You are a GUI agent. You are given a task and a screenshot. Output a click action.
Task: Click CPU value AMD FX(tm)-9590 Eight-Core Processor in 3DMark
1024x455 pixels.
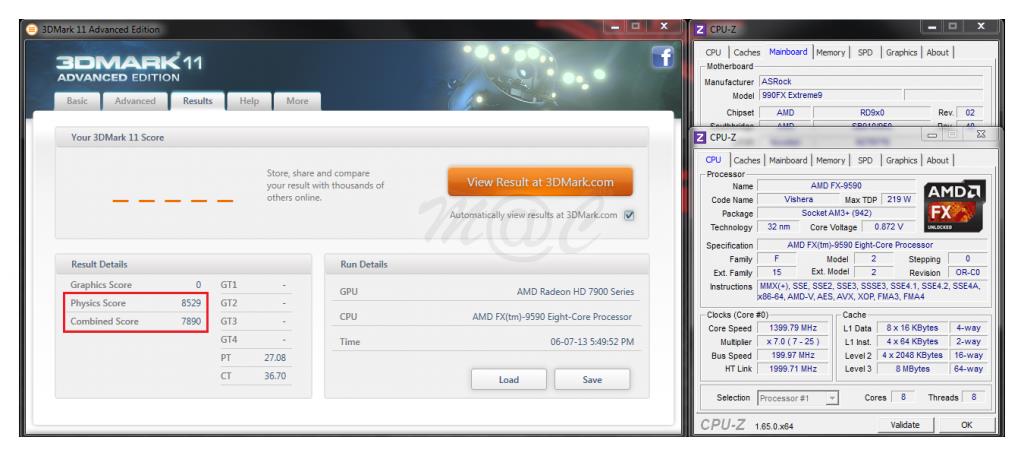pos(552,317)
